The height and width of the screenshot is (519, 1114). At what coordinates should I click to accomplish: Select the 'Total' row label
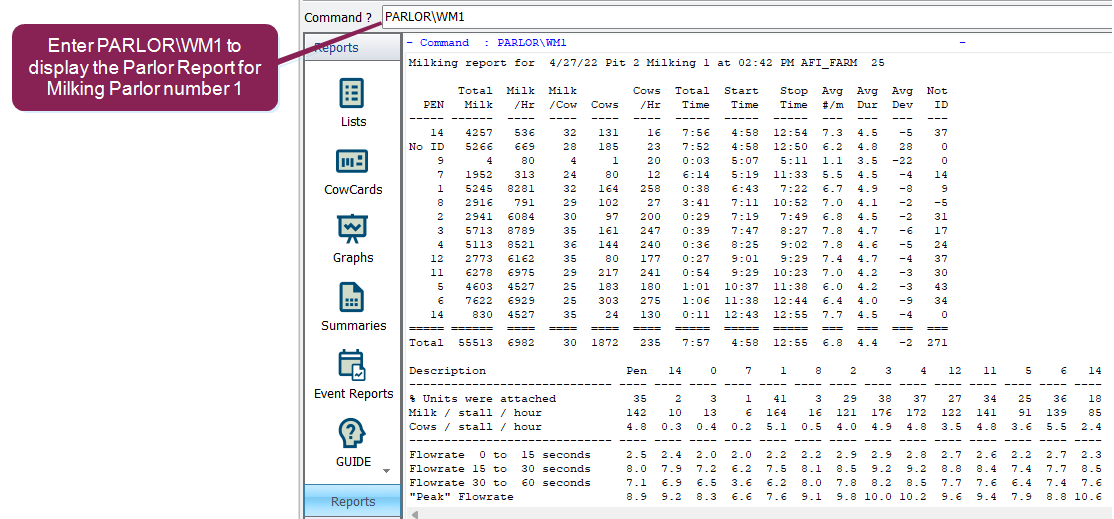tap(426, 342)
